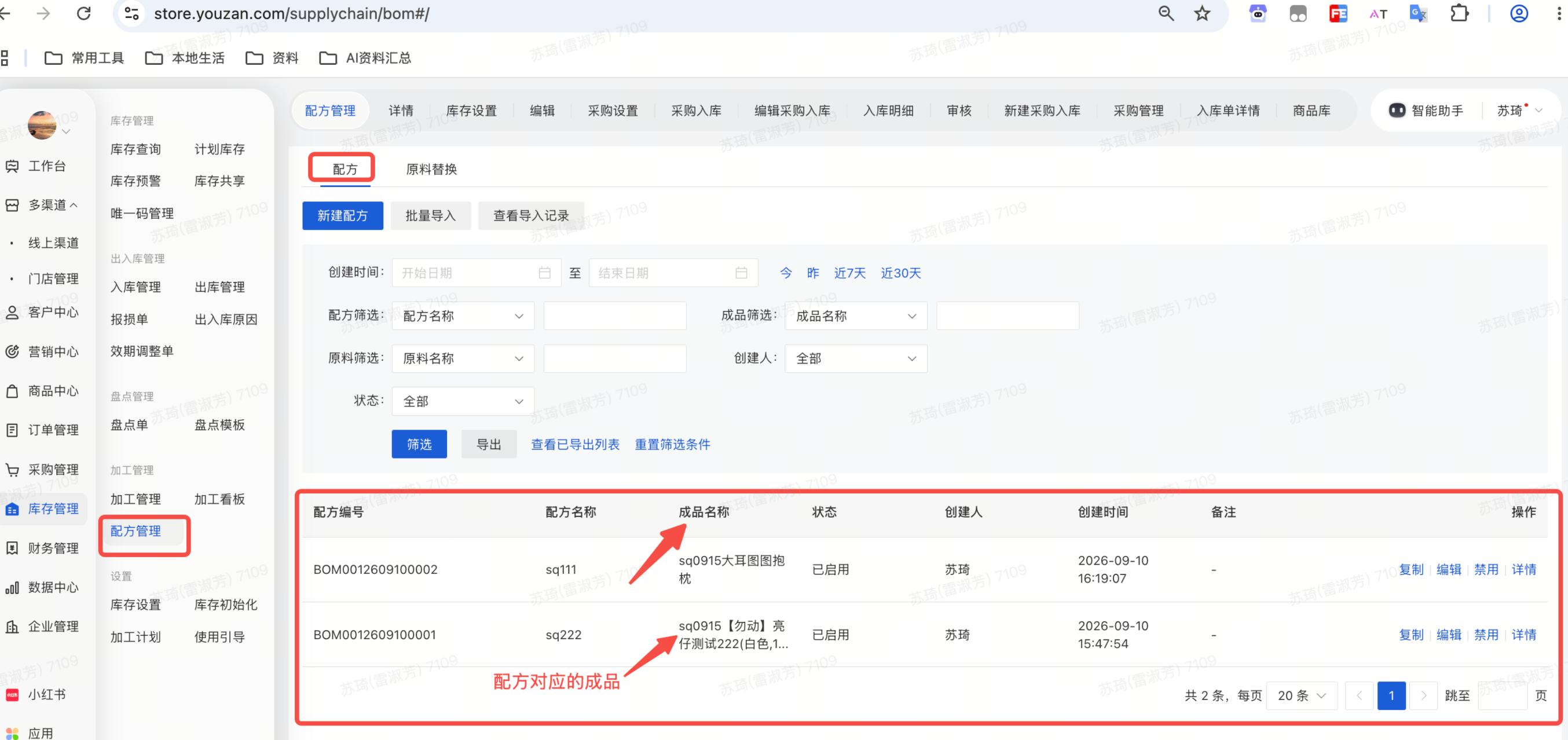Click the 新建配方 button

click(343, 215)
